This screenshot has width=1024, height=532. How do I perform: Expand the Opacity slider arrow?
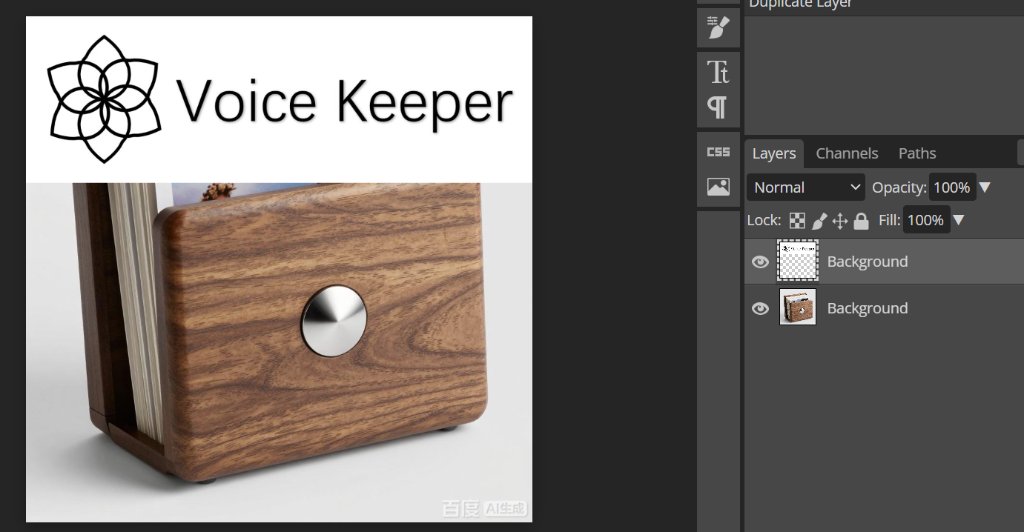(985, 187)
